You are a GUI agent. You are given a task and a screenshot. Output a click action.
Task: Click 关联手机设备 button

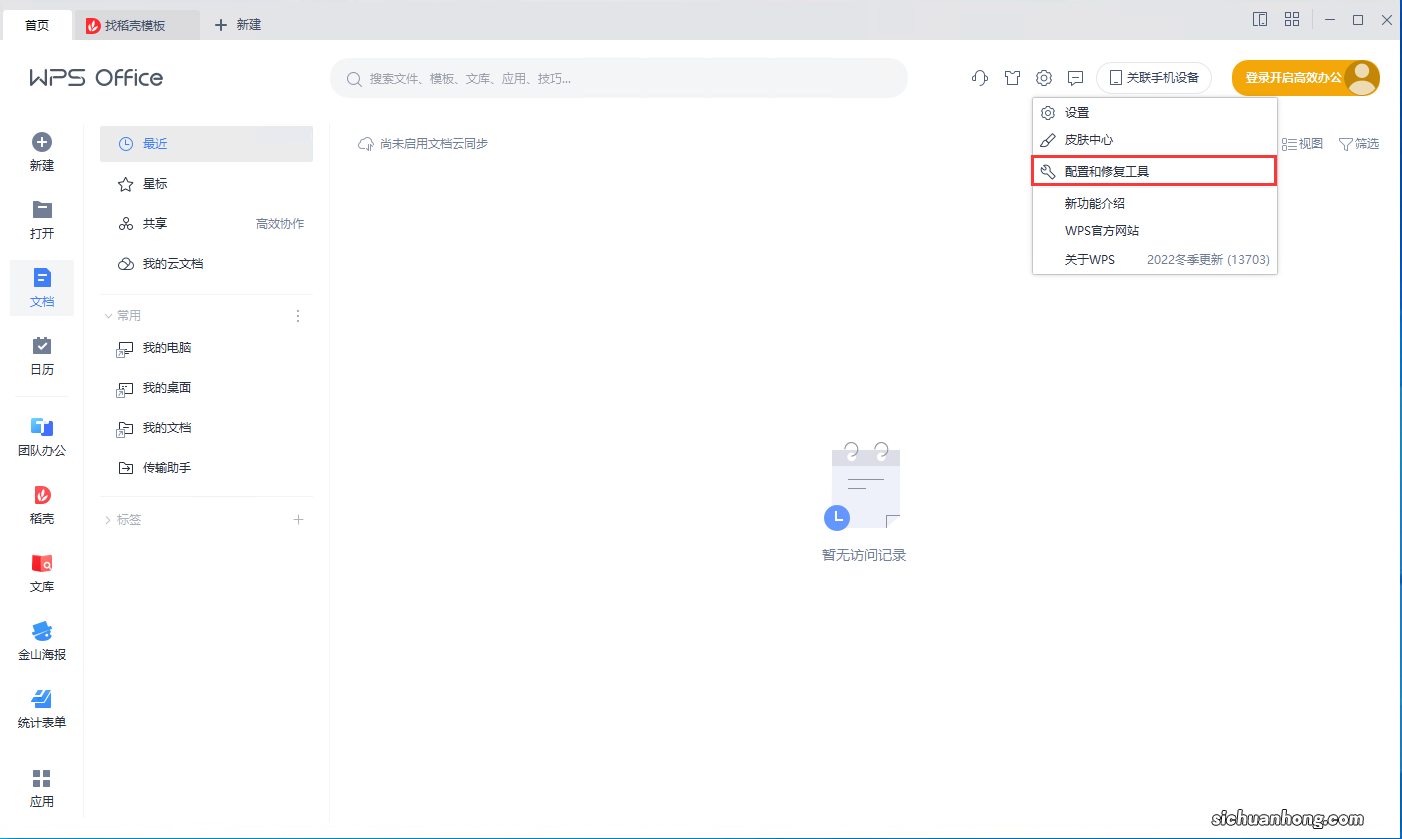point(1154,78)
